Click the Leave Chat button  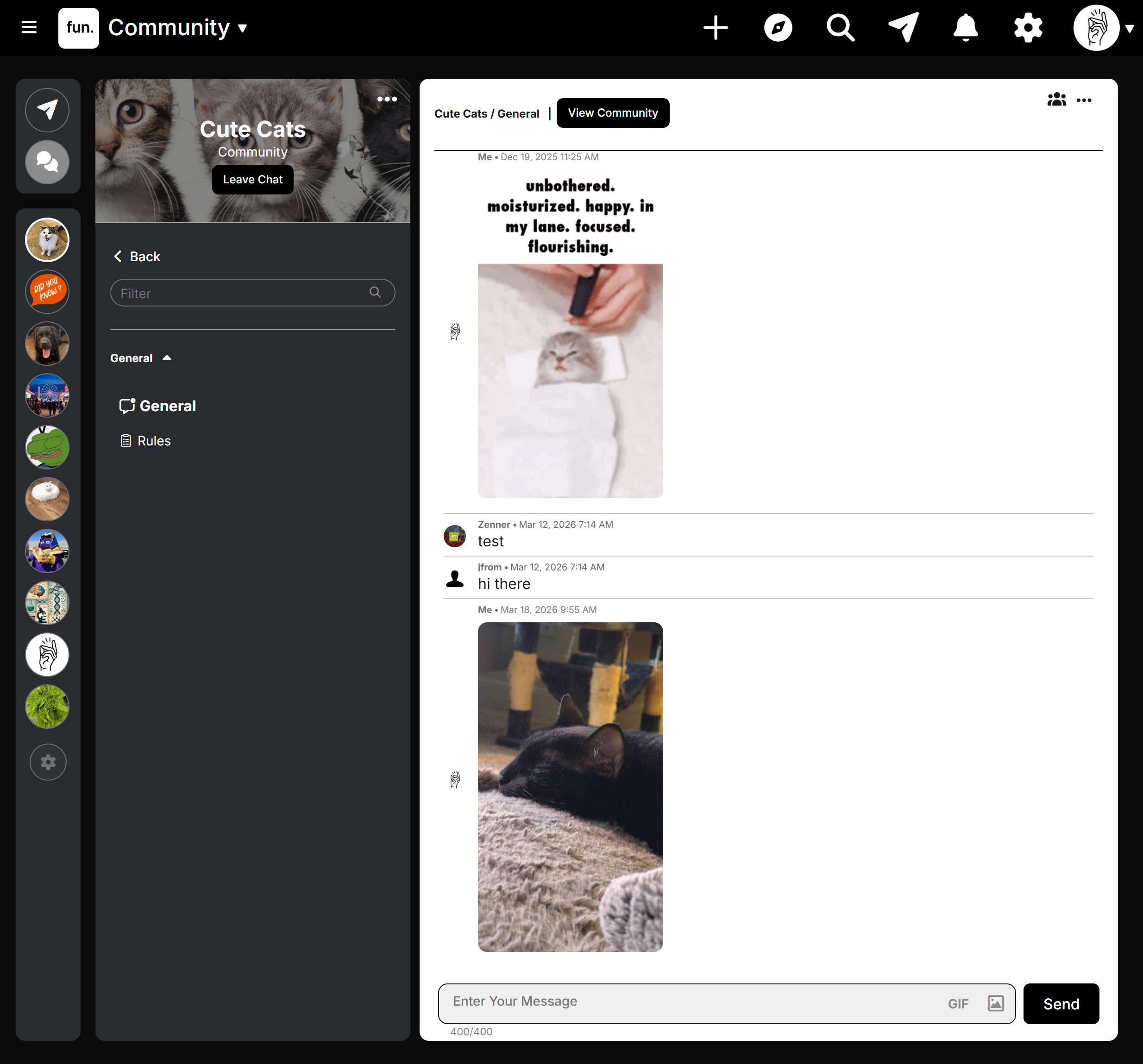pos(252,179)
